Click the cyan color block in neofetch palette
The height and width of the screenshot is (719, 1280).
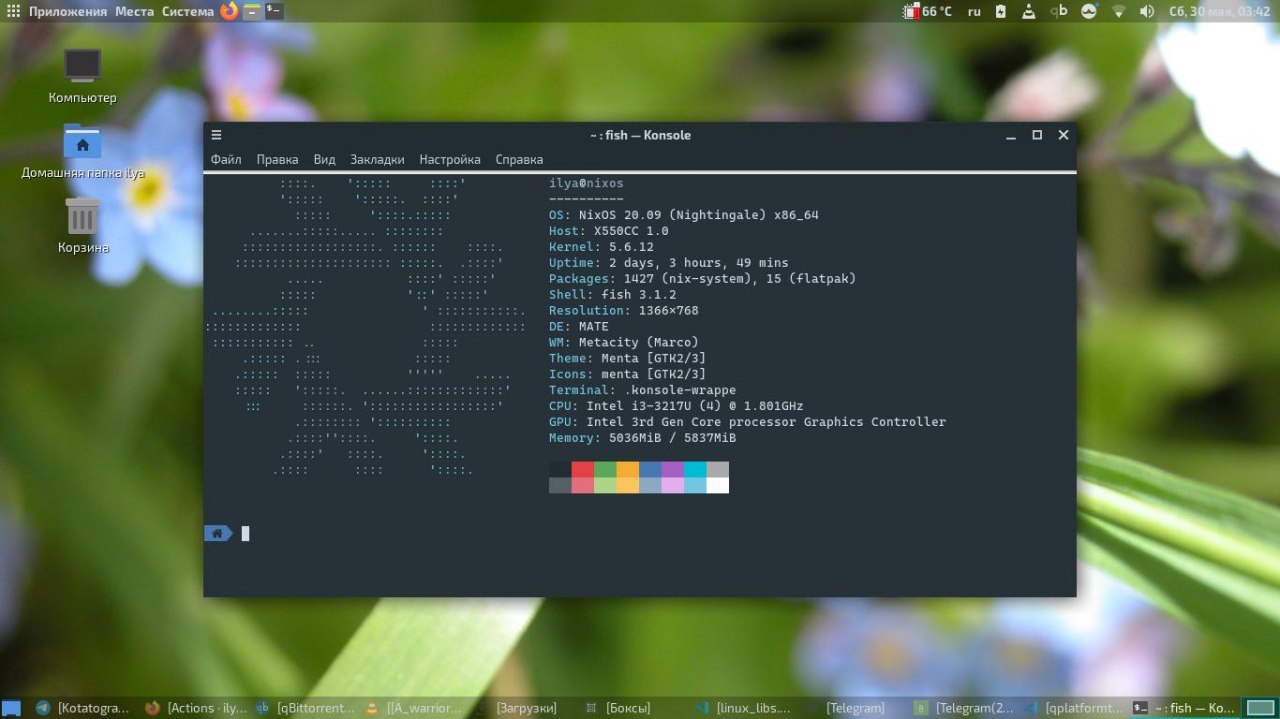coord(695,469)
